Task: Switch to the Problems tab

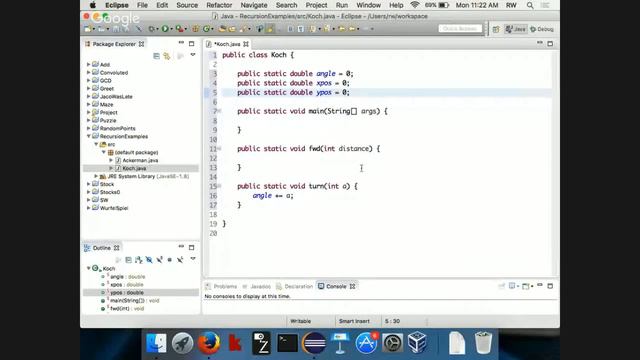Action: point(221,287)
